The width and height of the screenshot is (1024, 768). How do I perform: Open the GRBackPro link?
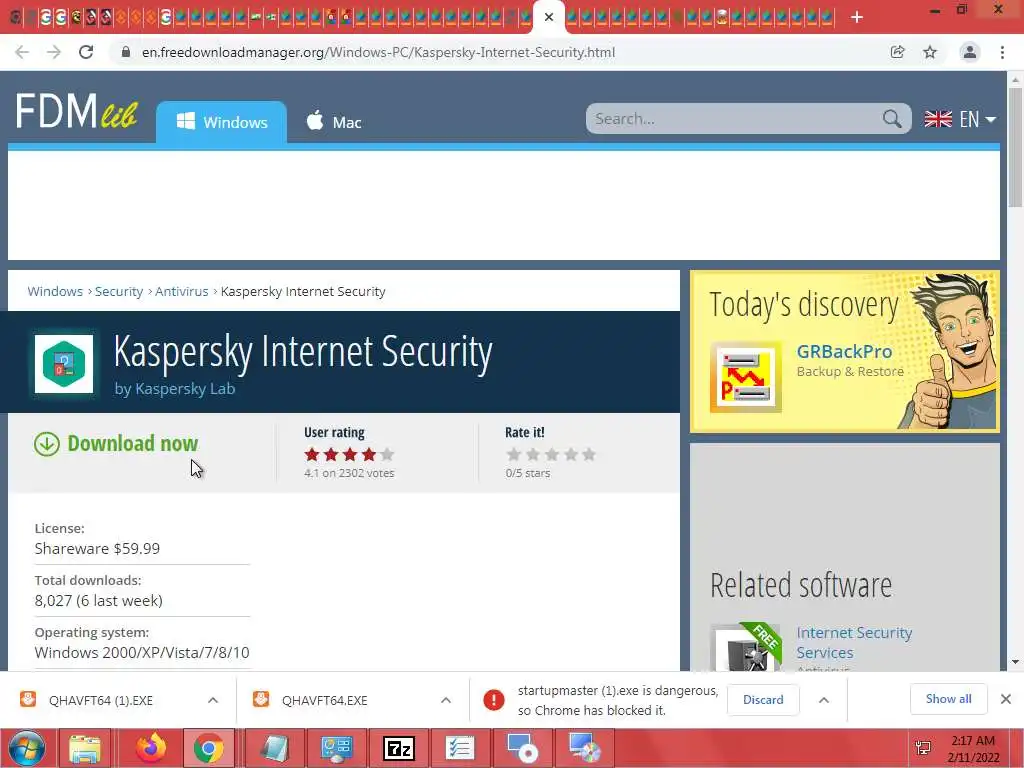click(x=844, y=351)
